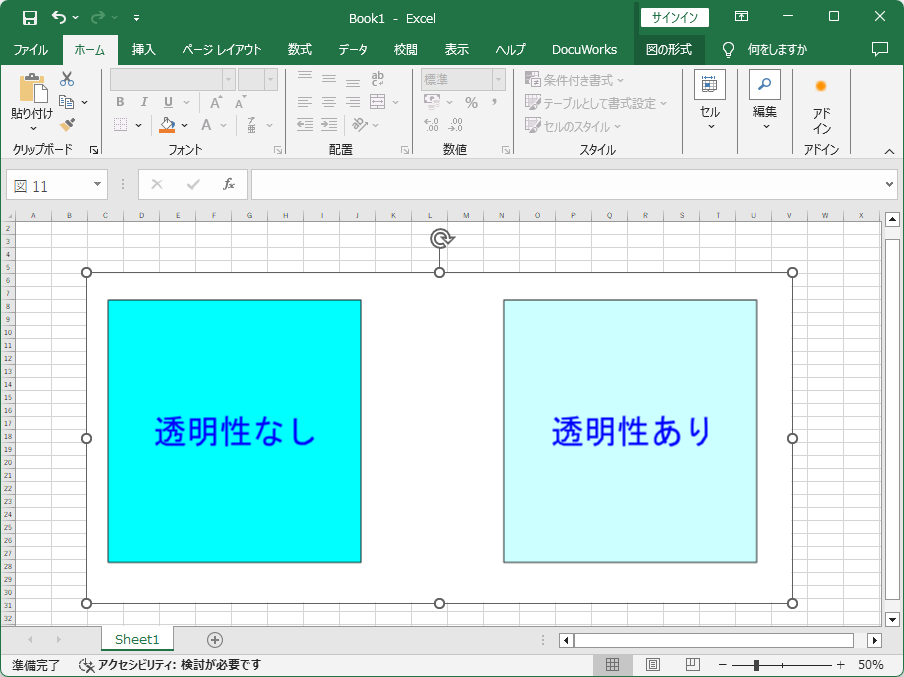The image size is (904, 677).
Task: Switch to Page Layout view
Action: pyautogui.click(x=653, y=665)
